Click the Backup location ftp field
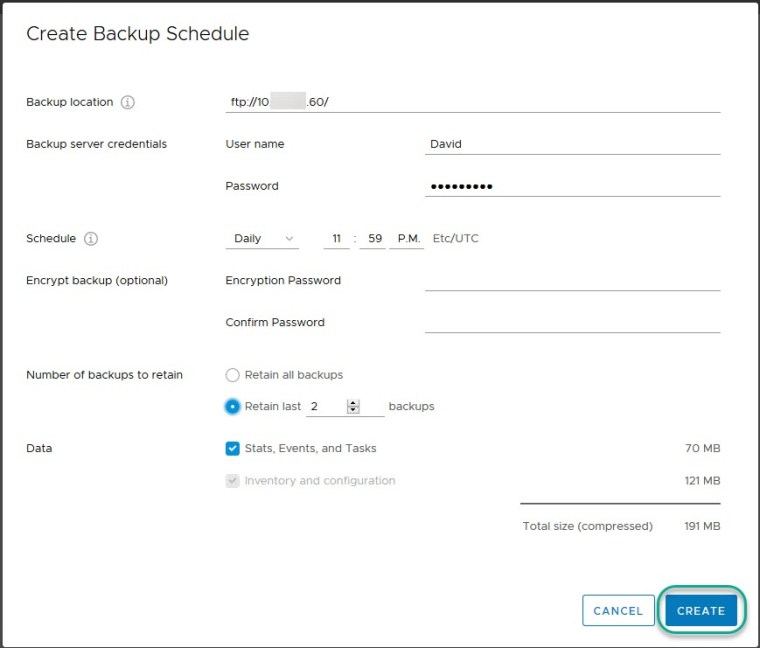Image resolution: width=760 pixels, height=648 pixels. point(473,102)
